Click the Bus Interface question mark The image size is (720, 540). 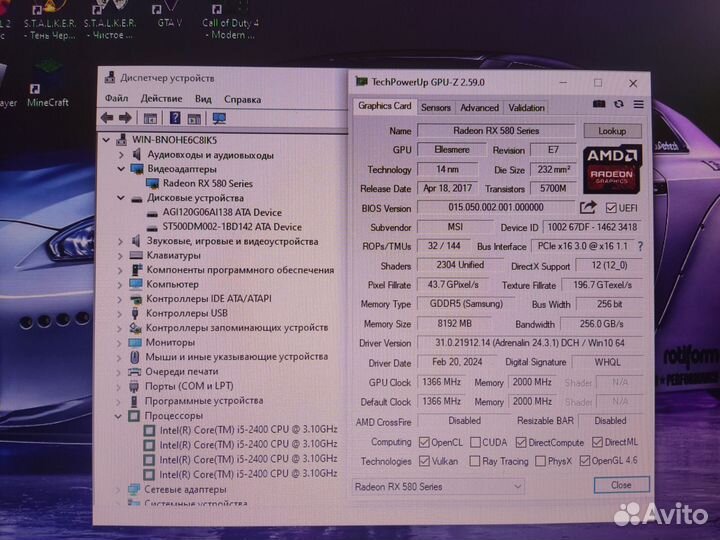click(640, 247)
